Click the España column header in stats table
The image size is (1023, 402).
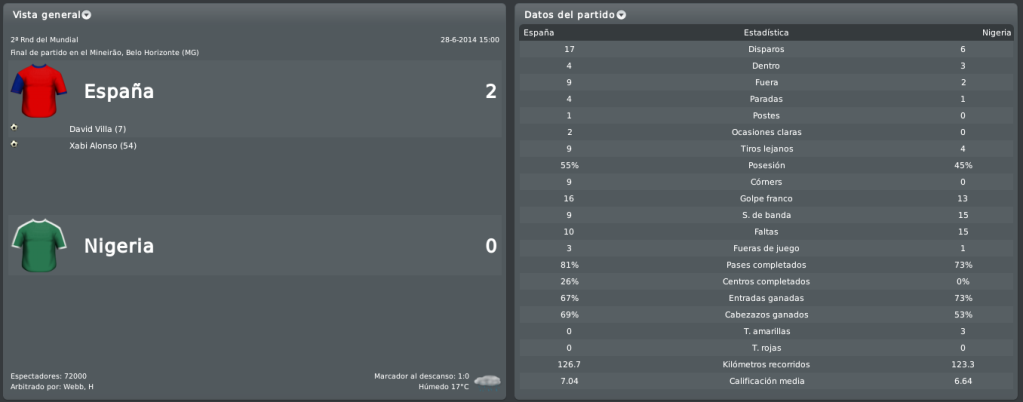(x=539, y=33)
